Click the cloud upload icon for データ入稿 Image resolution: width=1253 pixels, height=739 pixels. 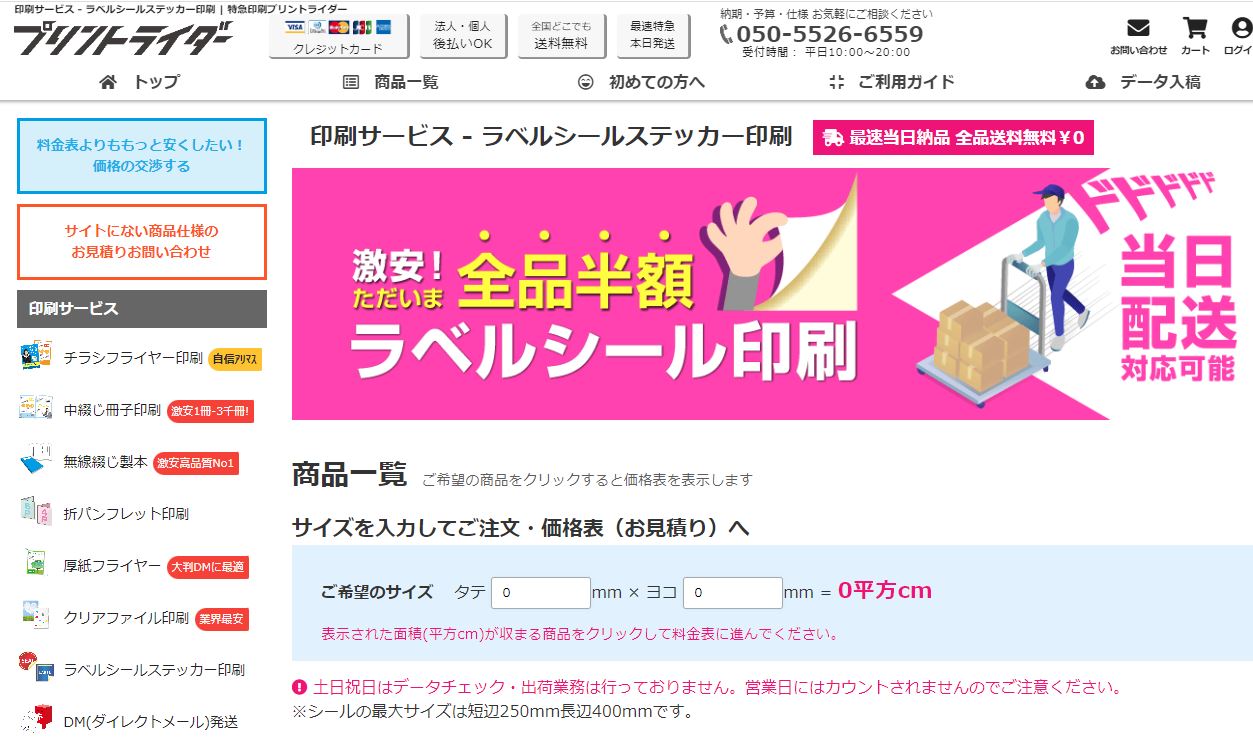coord(1095,82)
